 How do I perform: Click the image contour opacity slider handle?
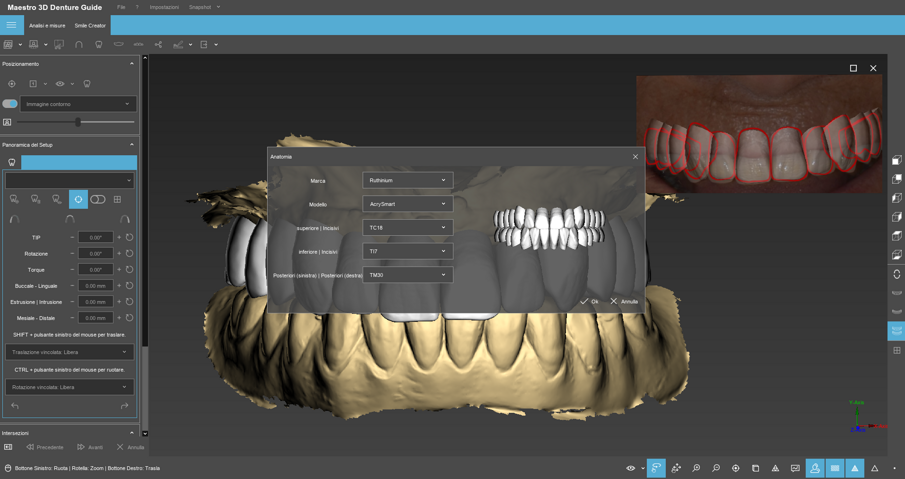pyautogui.click(x=78, y=122)
